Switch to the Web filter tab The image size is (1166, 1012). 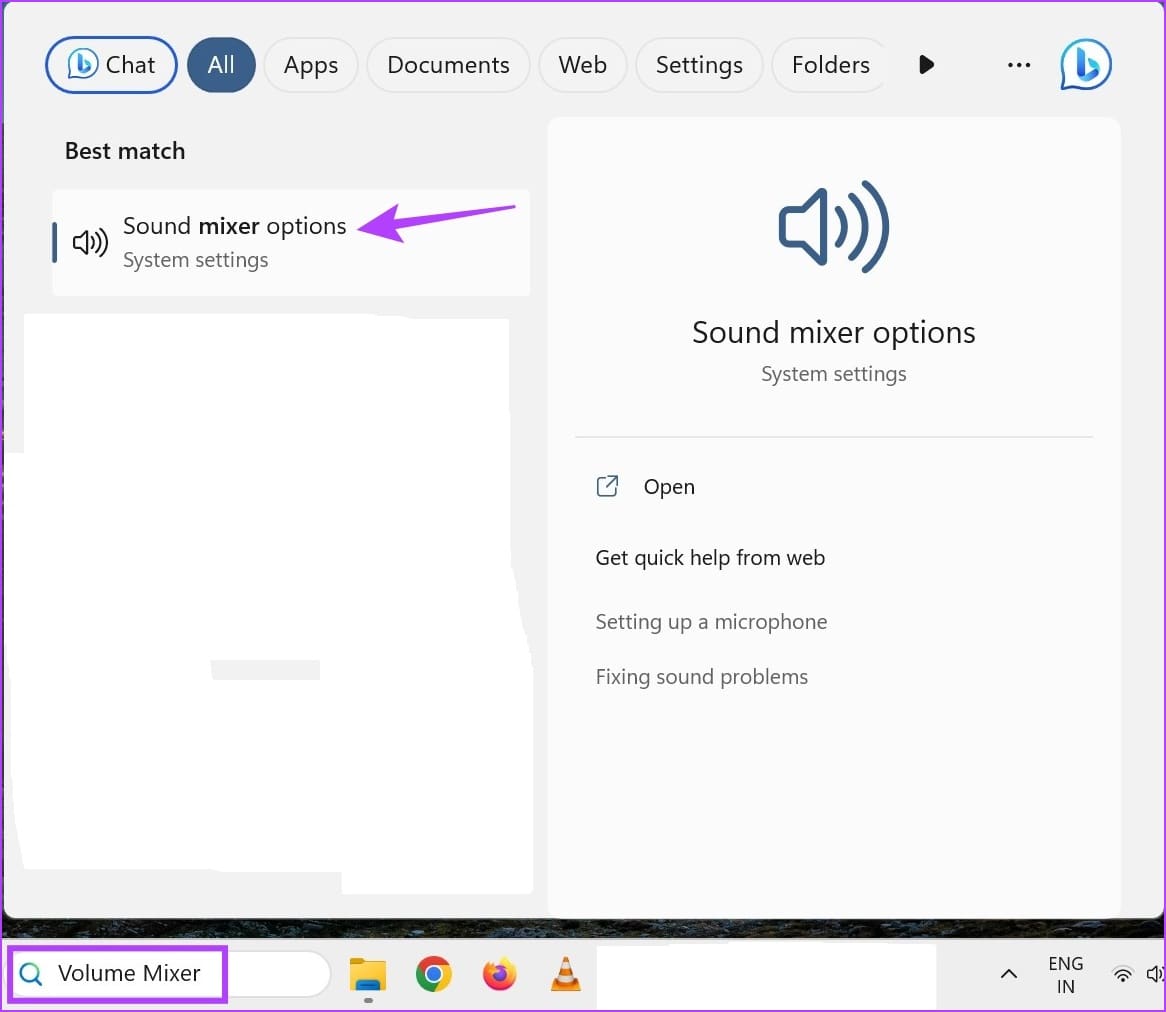click(582, 65)
